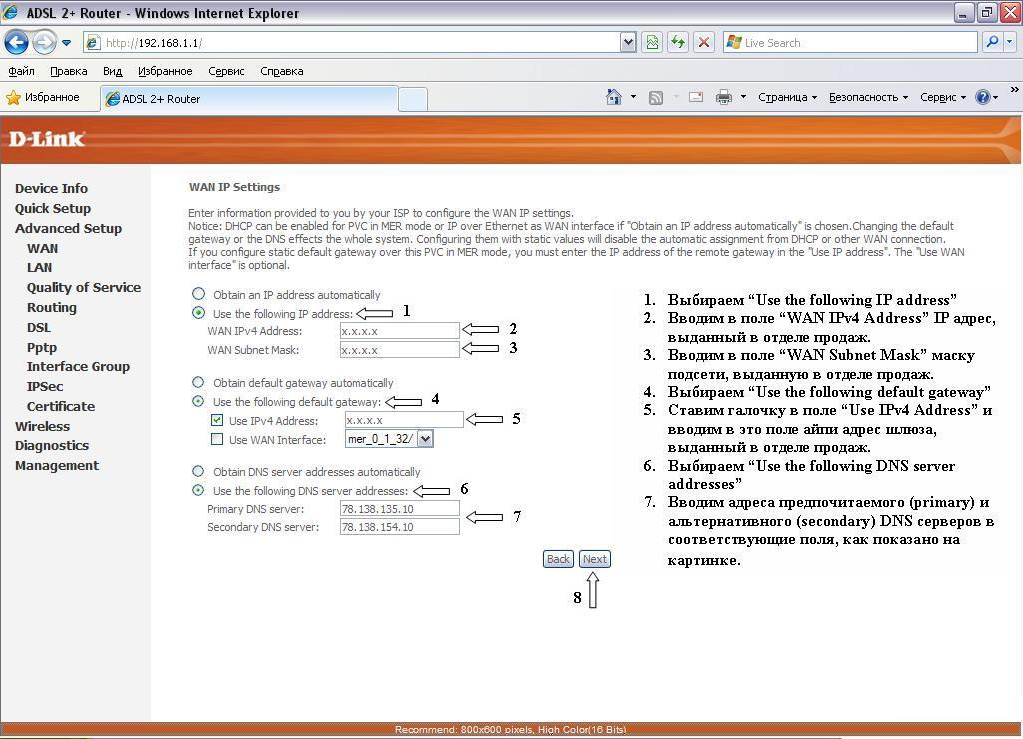Image resolution: width=1023 pixels, height=739 pixels.
Task: Open Advanced Setup in sidebar
Action: (x=69, y=229)
